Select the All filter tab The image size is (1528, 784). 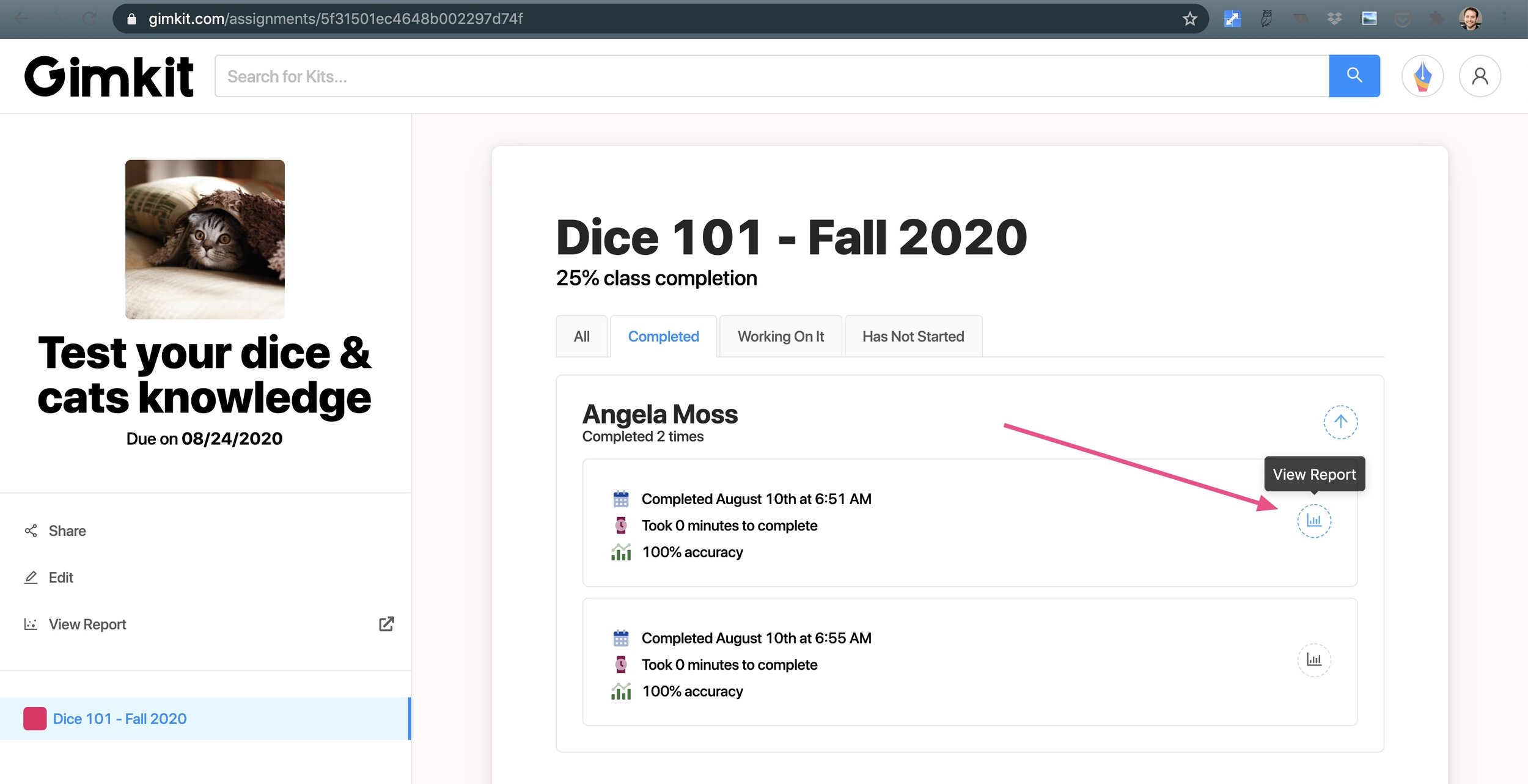(581, 336)
